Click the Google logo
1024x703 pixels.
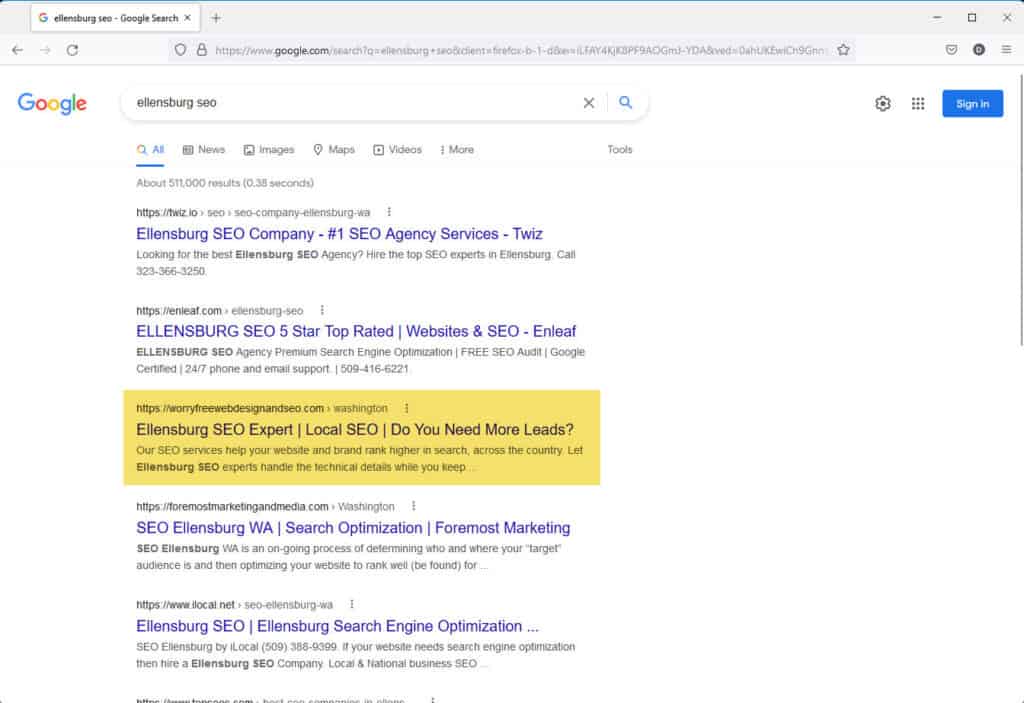point(52,103)
